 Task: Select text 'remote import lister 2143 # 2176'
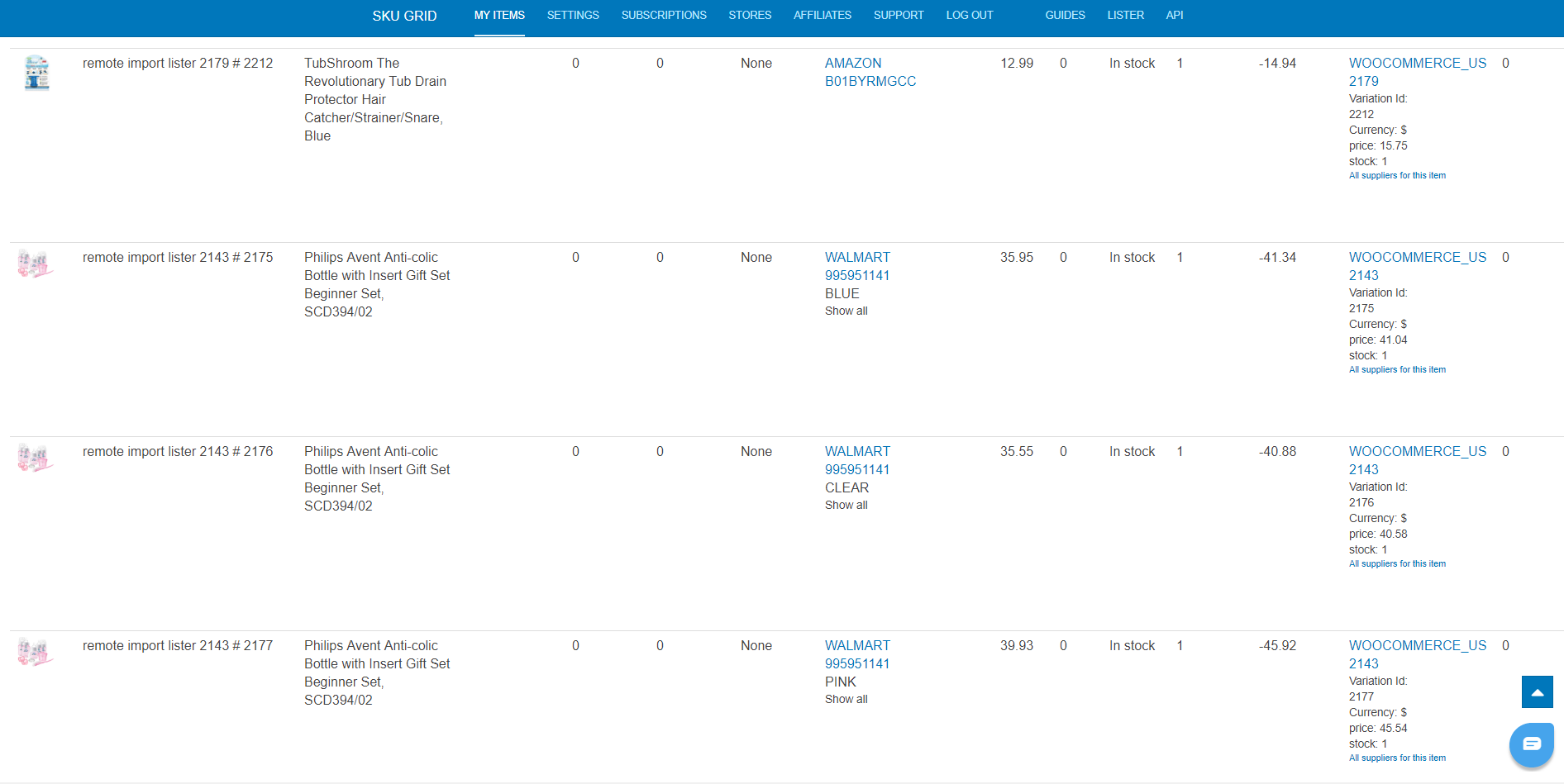coord(178,451)
